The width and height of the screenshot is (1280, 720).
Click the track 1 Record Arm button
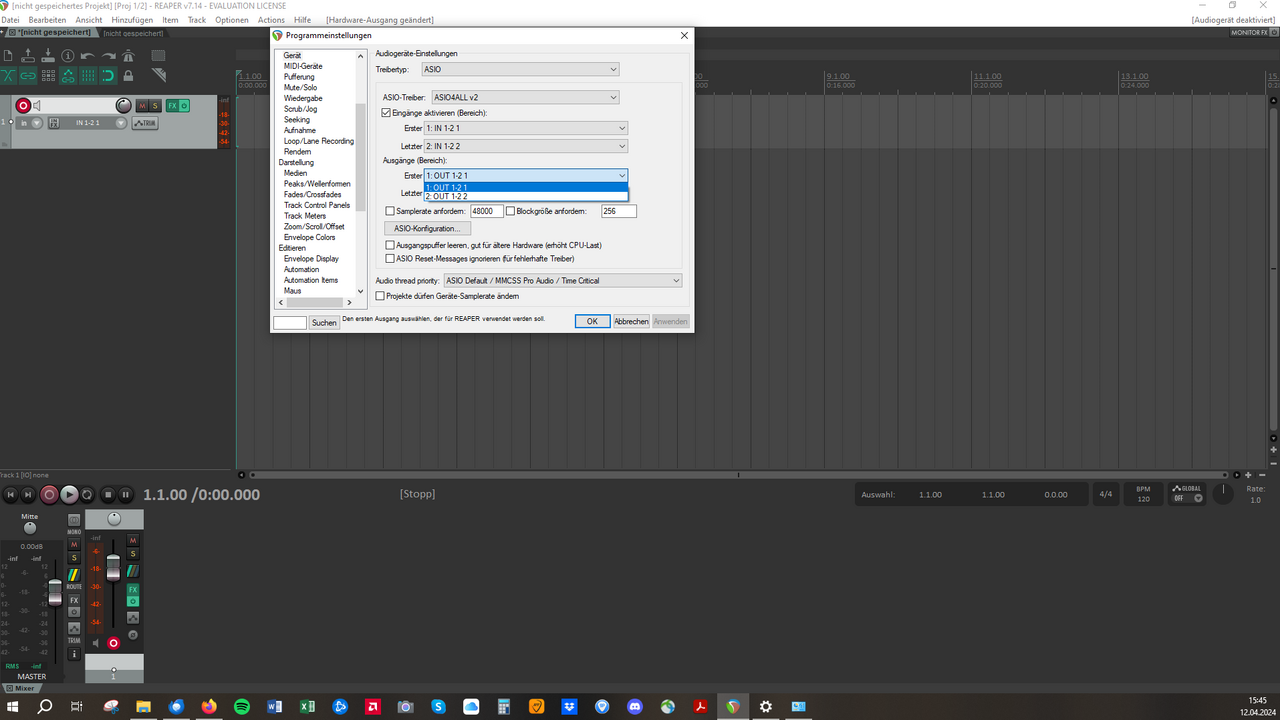(23, 106)
